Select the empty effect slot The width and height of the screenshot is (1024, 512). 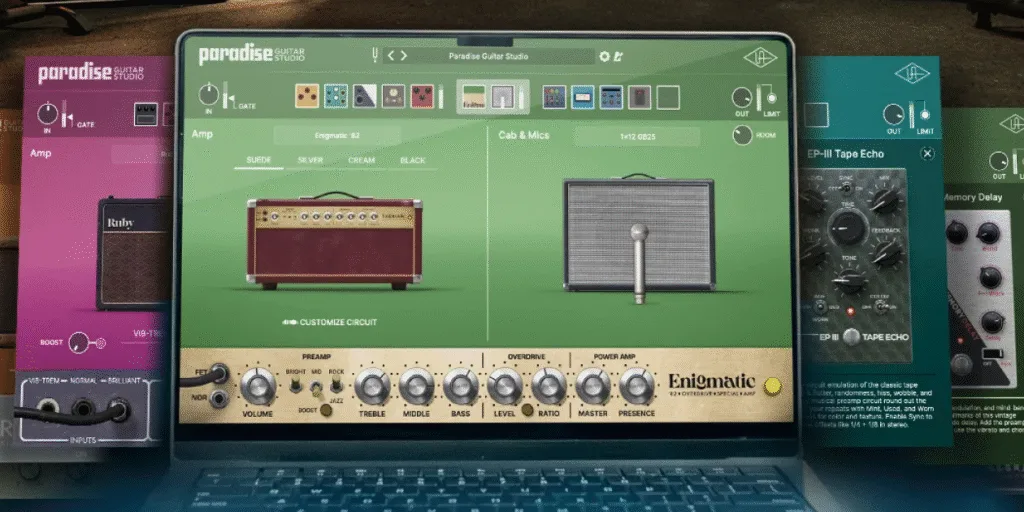point(668,97)
